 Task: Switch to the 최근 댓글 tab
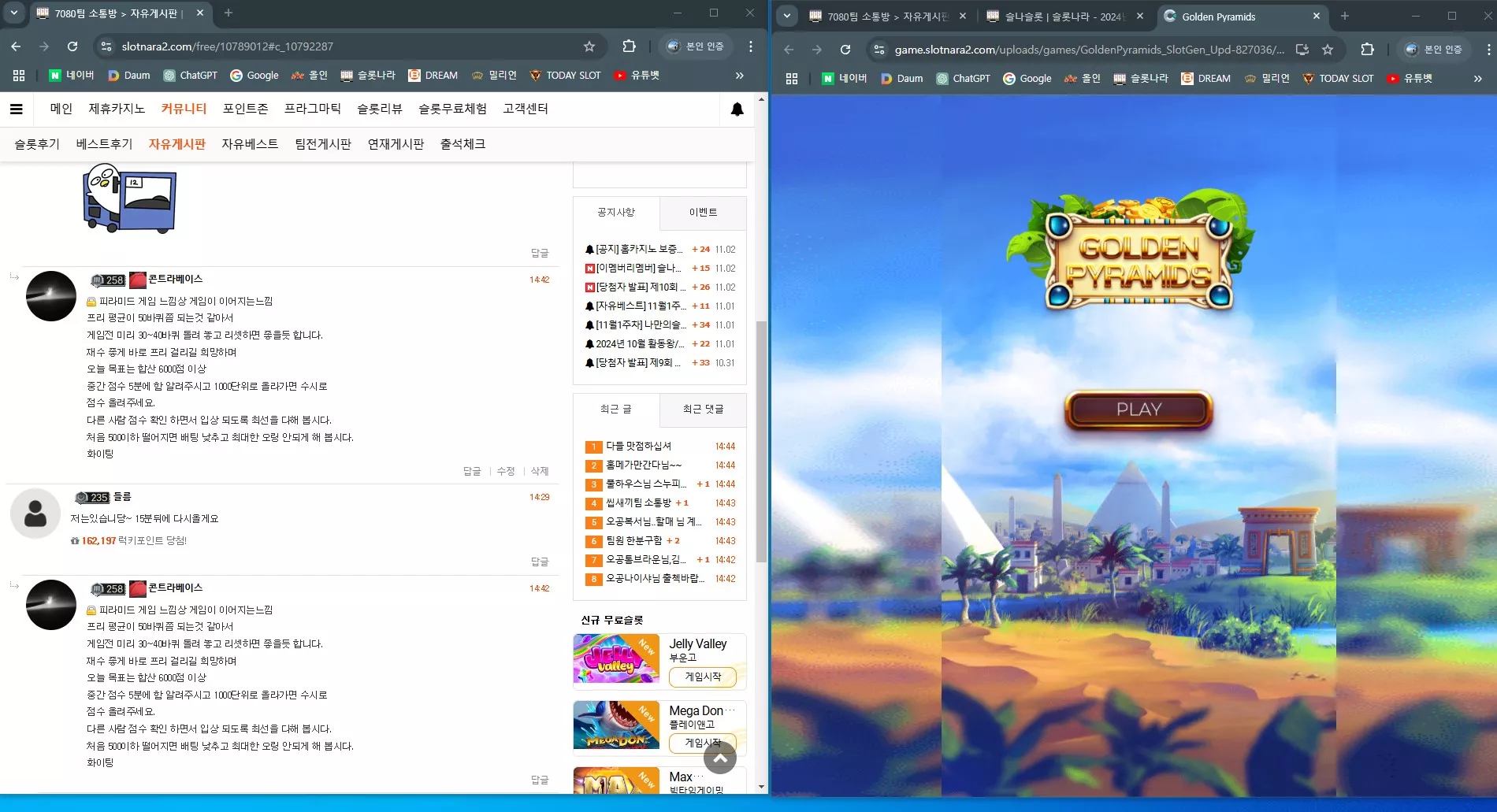click(703, 410)
